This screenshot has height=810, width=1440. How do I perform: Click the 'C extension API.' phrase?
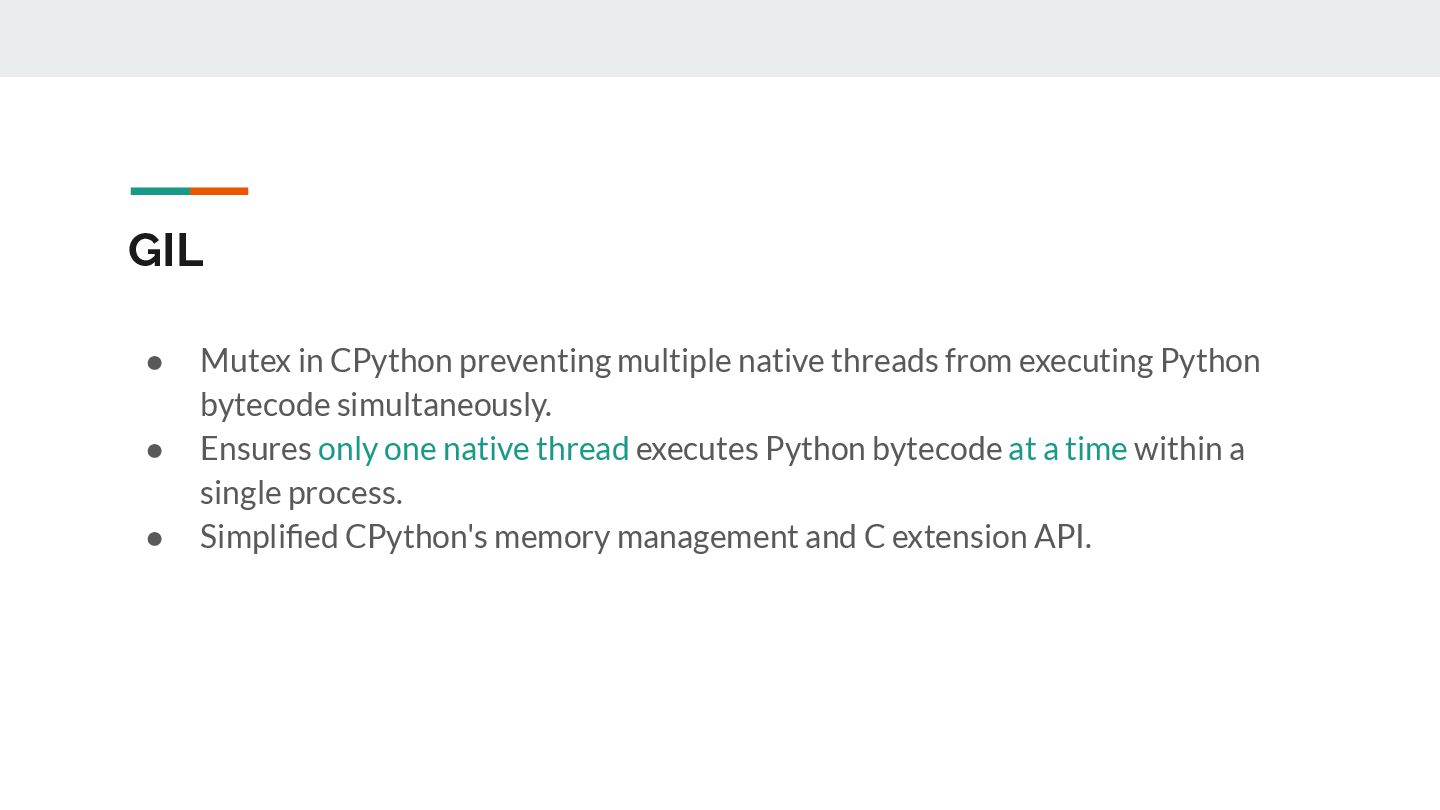coord(977,537)
